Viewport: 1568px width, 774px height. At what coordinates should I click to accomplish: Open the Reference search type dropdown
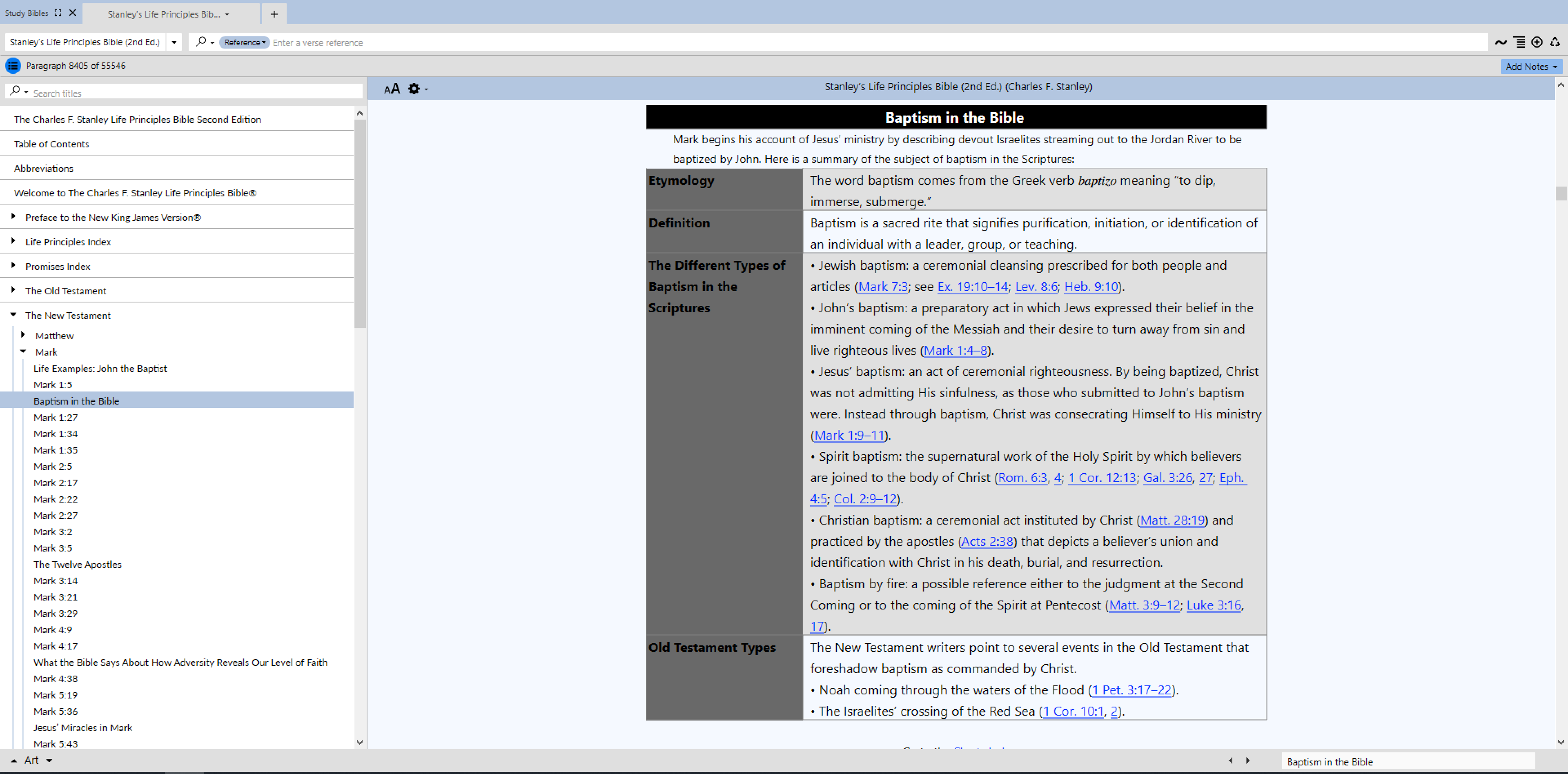click(x=244, y=42)
